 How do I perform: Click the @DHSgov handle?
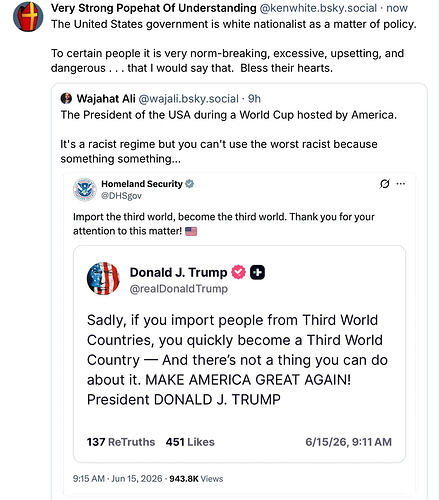click(121, 196)
